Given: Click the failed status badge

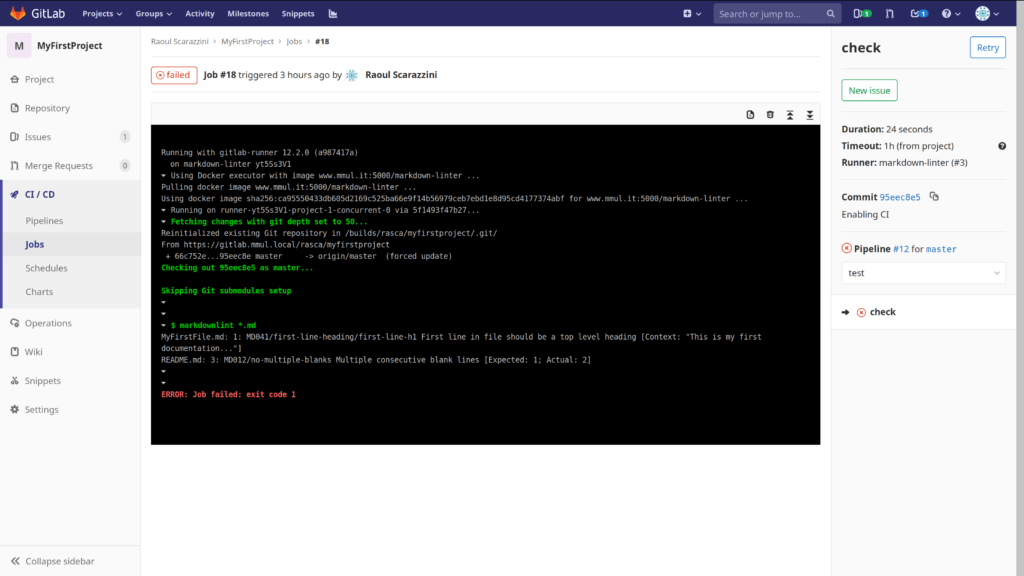Looking at the screenshot, I should (x=174, y=75).
